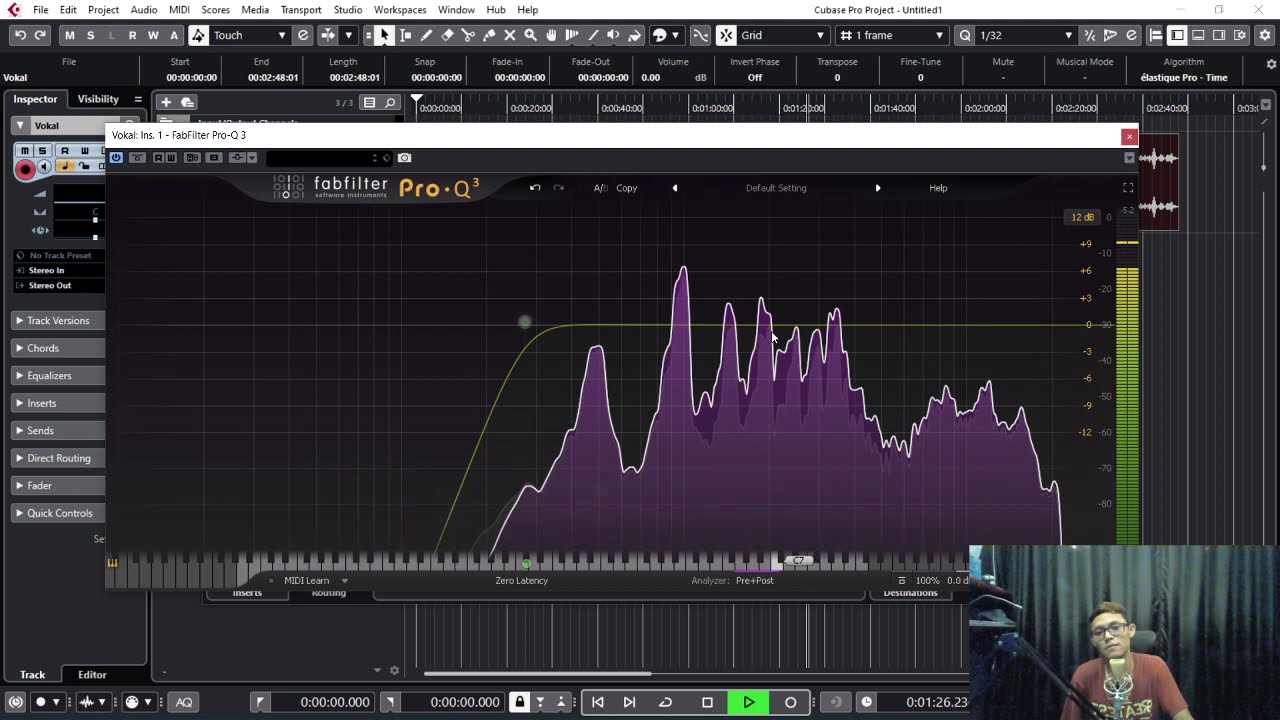Open the Workspaces menu
Viewport: 1280px width, 720px height.
pyautogui.click(x=400, y=10)
